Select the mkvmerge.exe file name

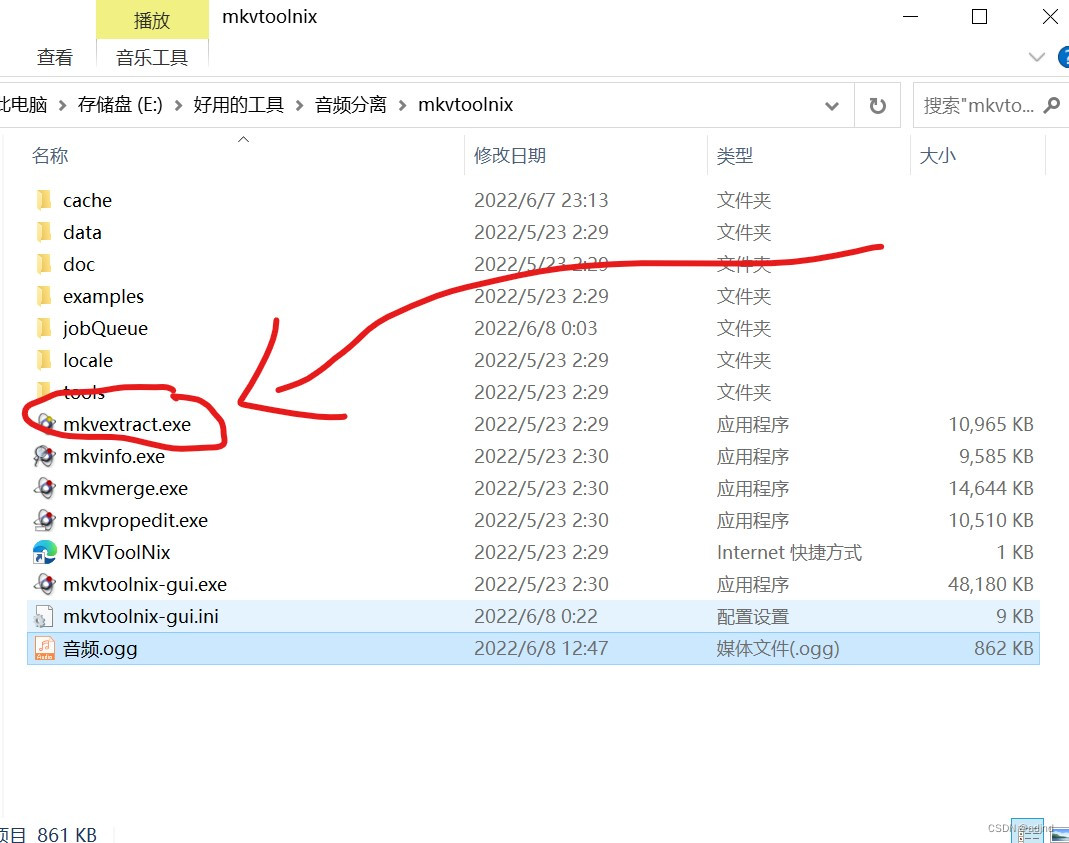point(125,489)
